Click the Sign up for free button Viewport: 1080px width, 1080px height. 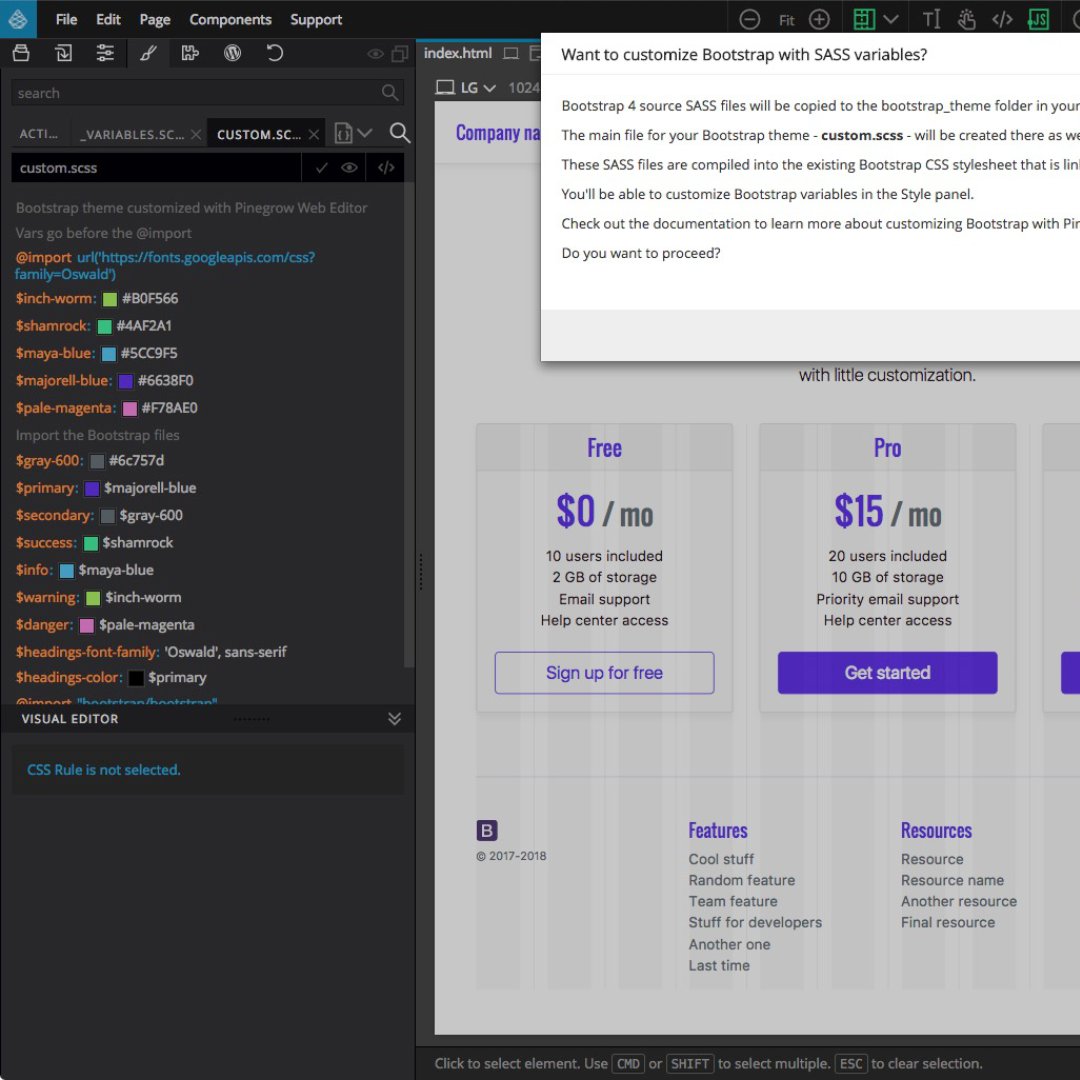[x=604, y=672]
